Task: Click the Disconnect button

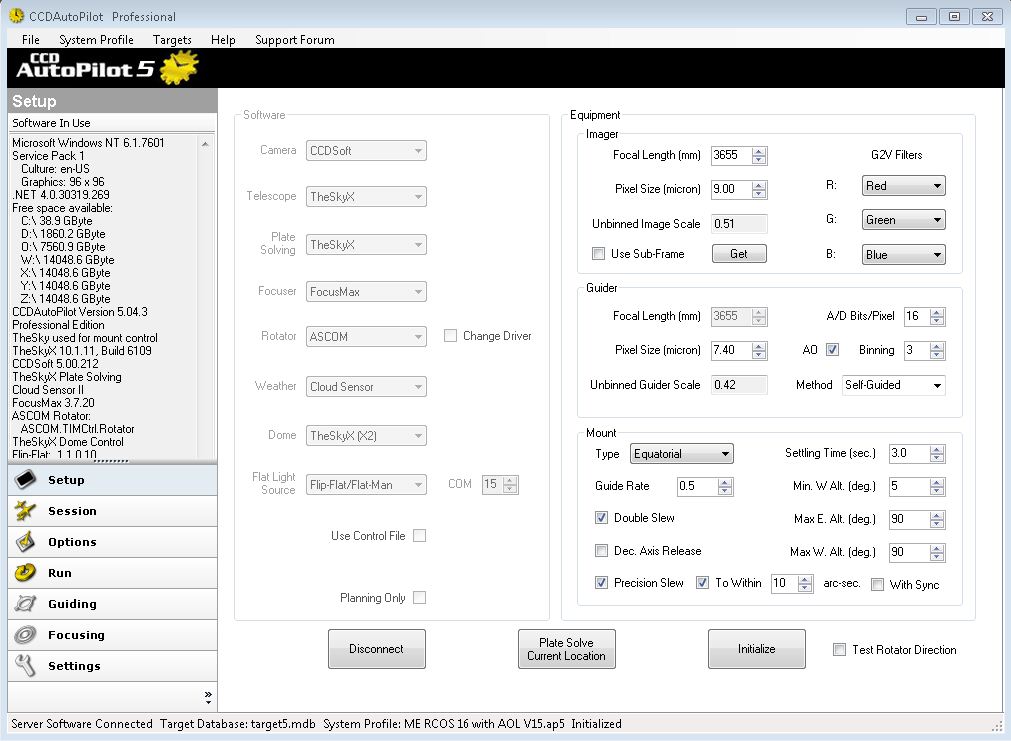Action: 377,649
